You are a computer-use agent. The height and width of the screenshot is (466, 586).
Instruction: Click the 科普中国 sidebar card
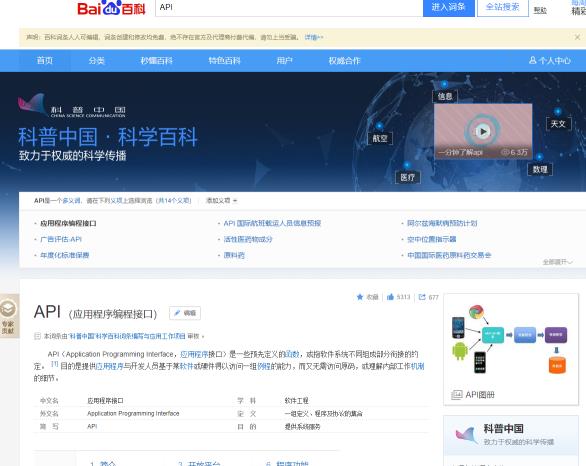coord(511,435)
